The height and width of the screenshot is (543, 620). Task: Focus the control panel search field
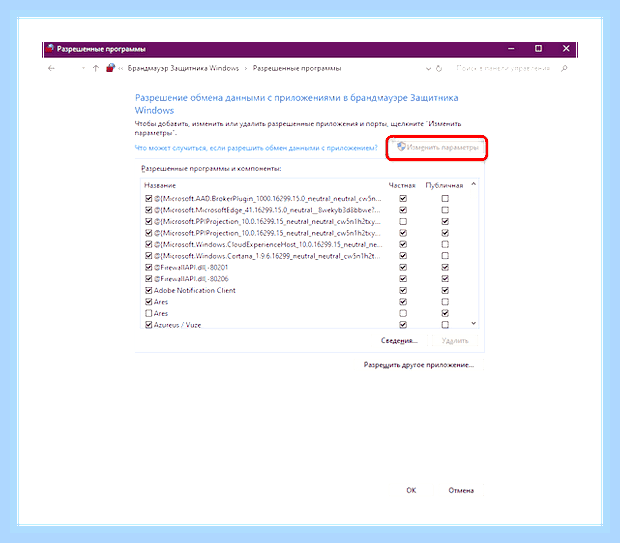(x=503, y=68)
